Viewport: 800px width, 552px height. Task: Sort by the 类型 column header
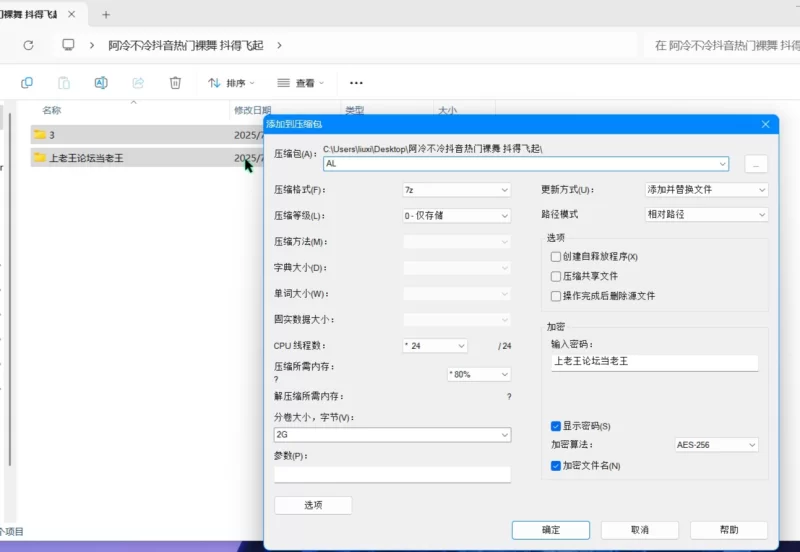[x=355, y=110]
